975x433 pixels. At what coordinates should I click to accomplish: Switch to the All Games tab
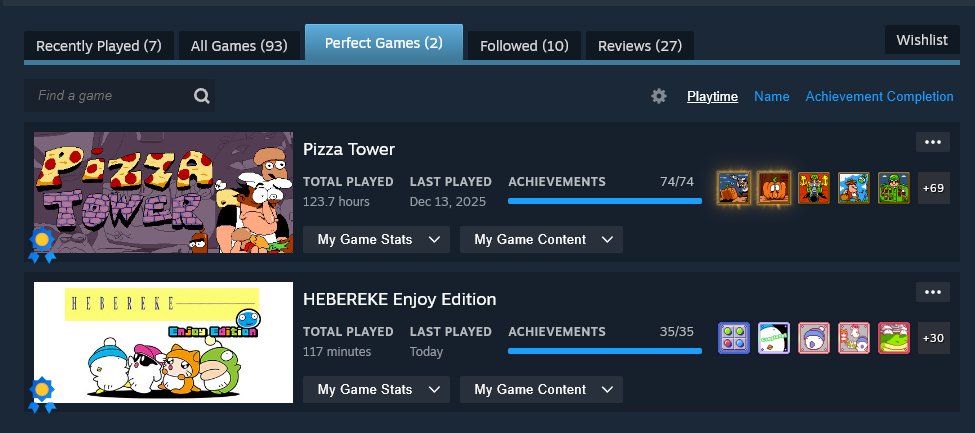coord(239,46)
